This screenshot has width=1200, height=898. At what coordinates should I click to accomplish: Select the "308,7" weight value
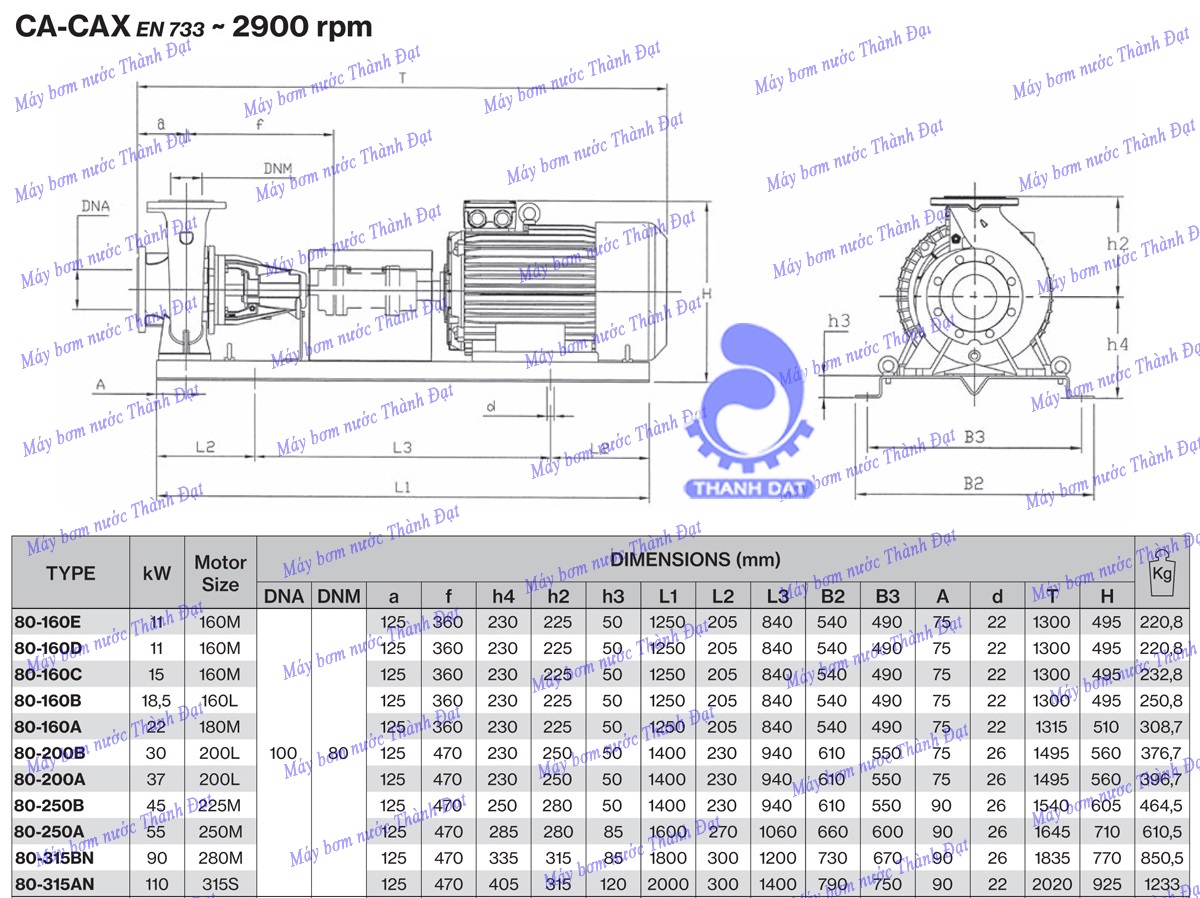point(1161,727)
